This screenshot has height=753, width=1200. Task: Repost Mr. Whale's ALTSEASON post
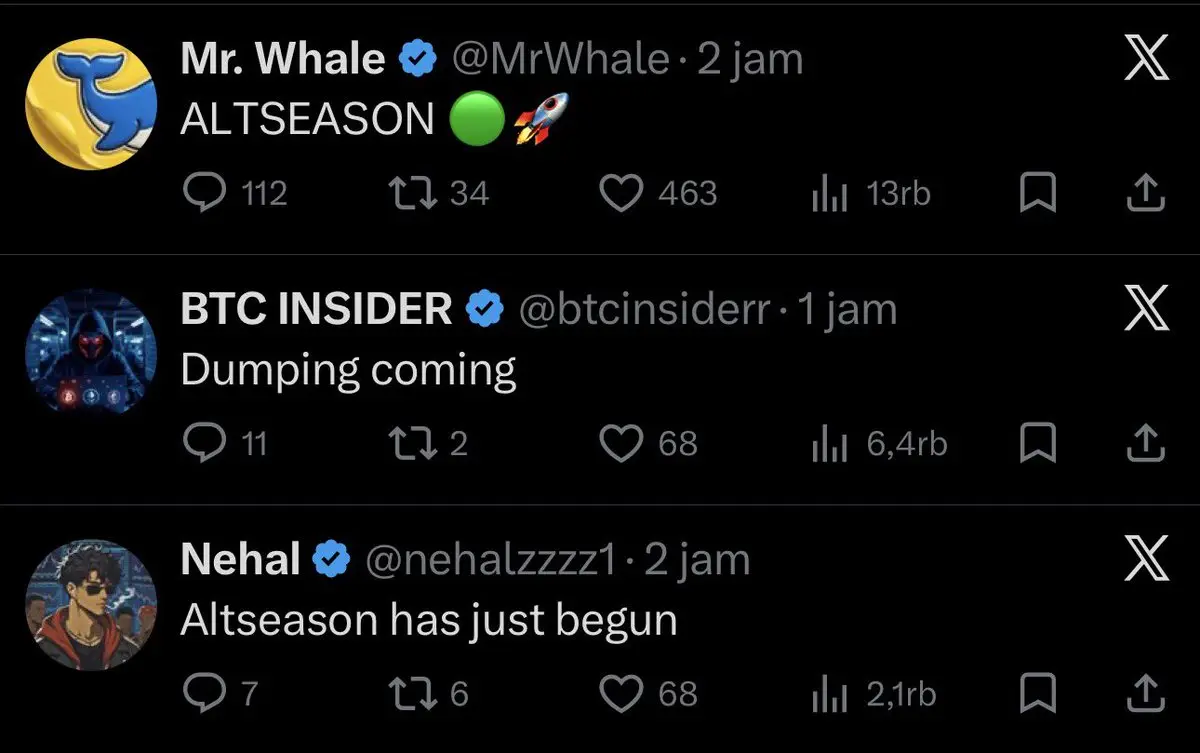[x=411, y=193]
